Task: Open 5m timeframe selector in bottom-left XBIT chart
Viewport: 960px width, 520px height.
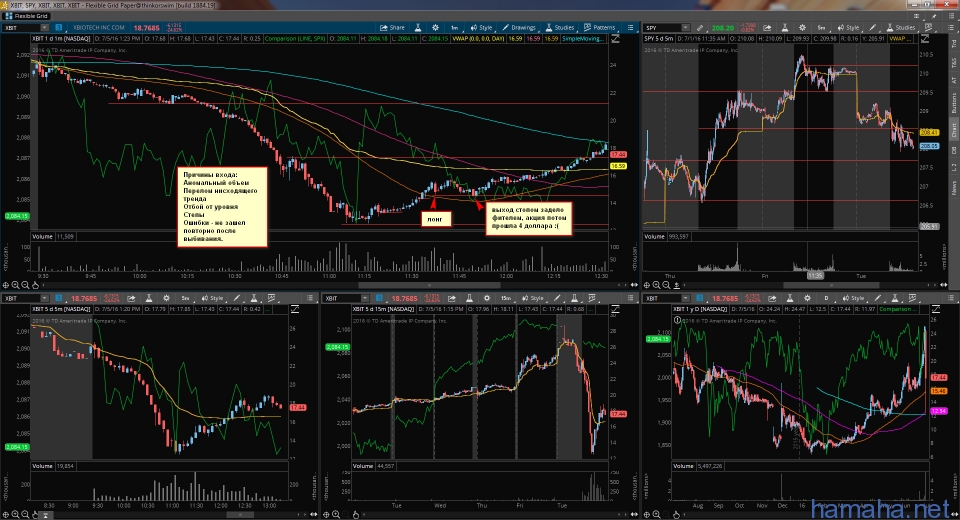Action: coord(185,298)
